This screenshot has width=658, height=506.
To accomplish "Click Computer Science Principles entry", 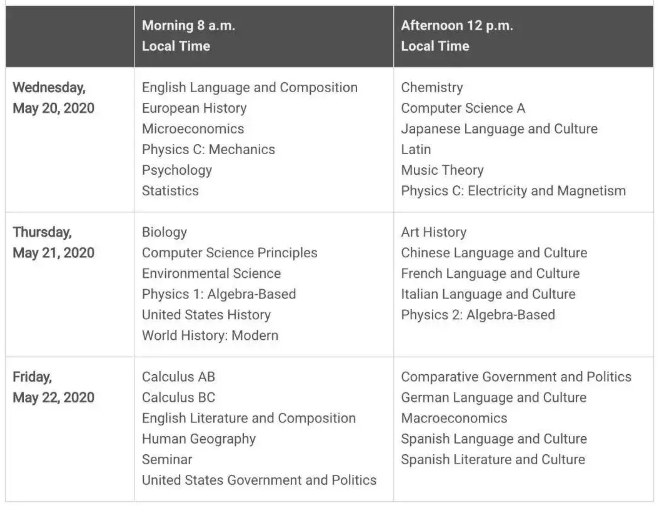I will [x=230, y=253].
